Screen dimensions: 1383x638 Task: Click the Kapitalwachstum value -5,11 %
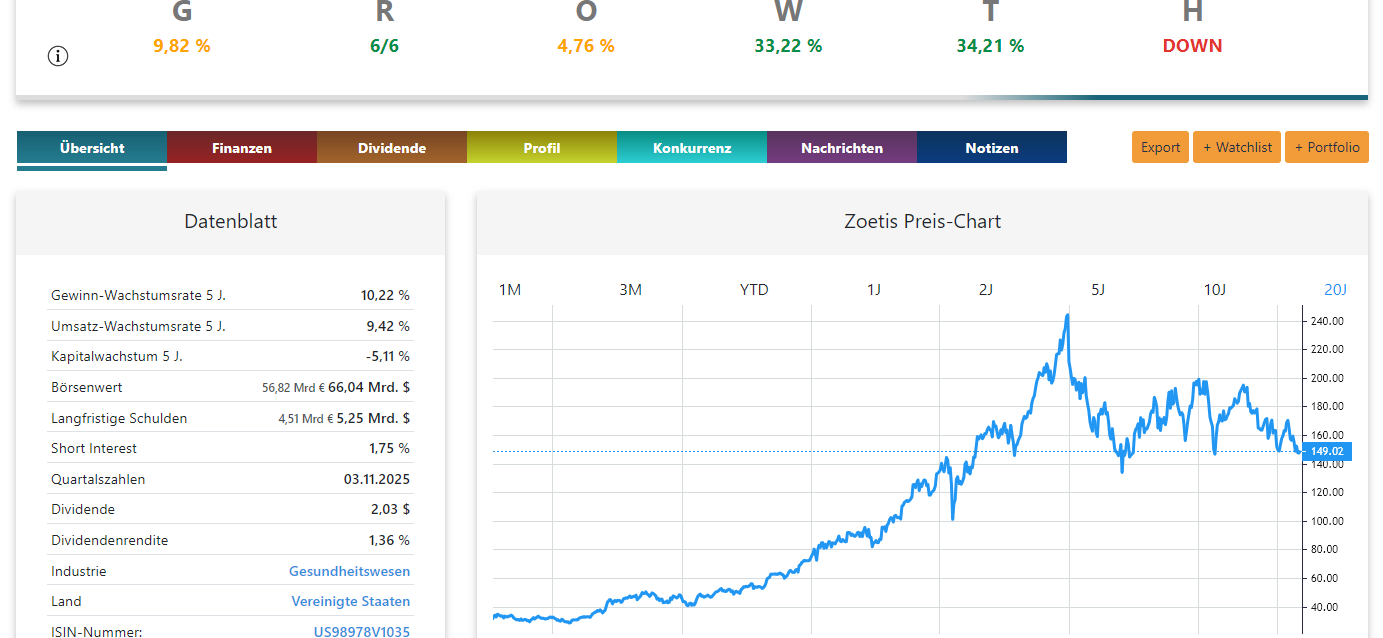coord(386,356)
